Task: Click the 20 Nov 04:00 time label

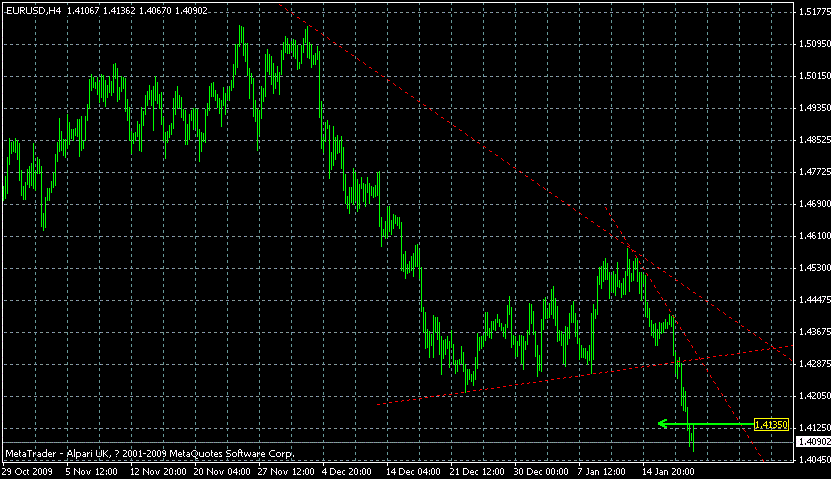Action: (222, 471)
